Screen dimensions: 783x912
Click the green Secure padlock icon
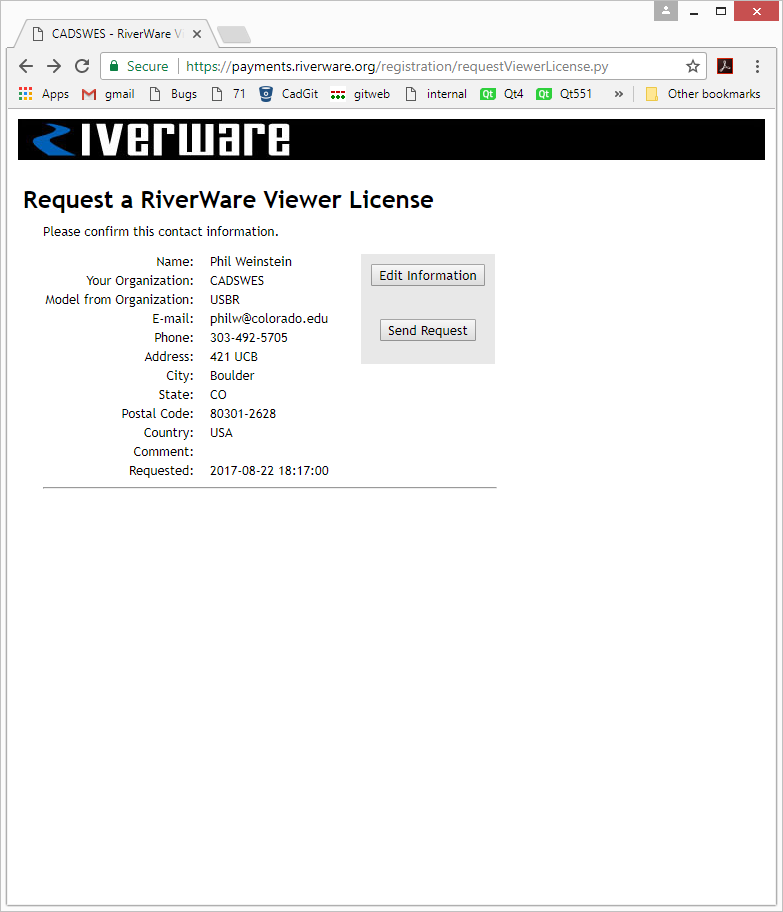point(115,66)
